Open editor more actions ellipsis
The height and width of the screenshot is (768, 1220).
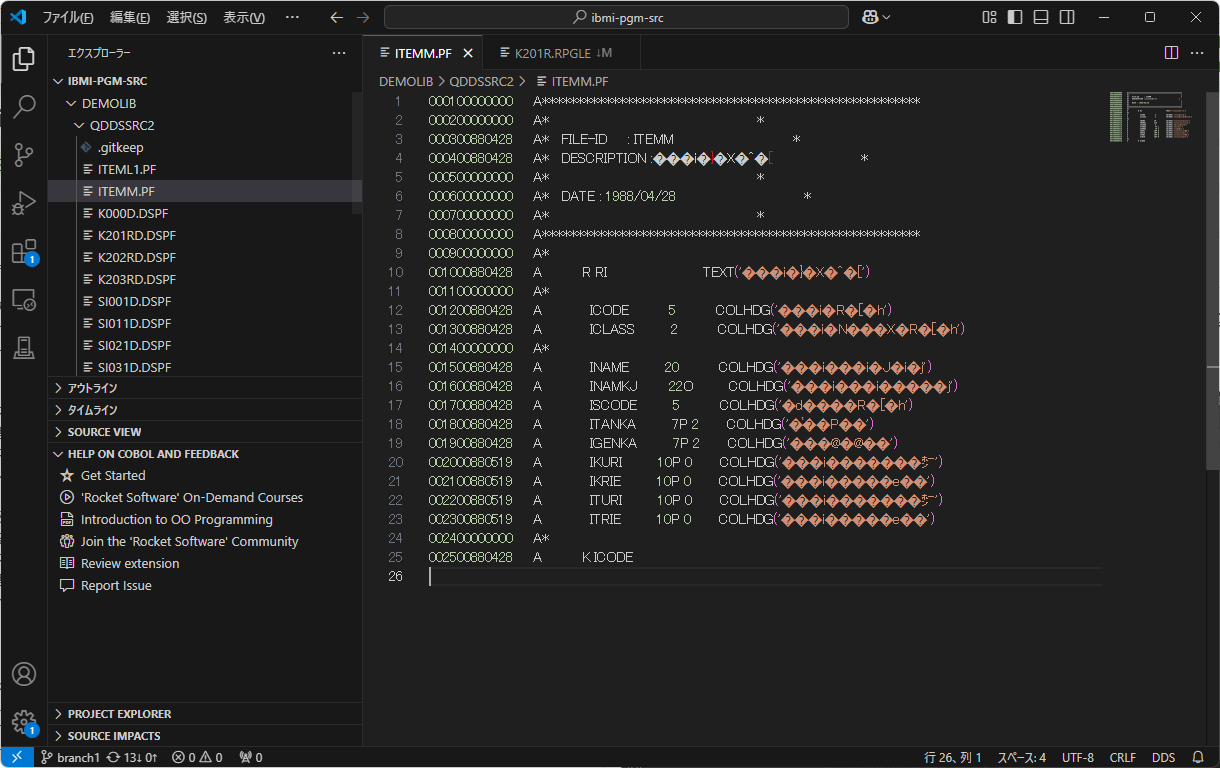(x=1197, y=52)
